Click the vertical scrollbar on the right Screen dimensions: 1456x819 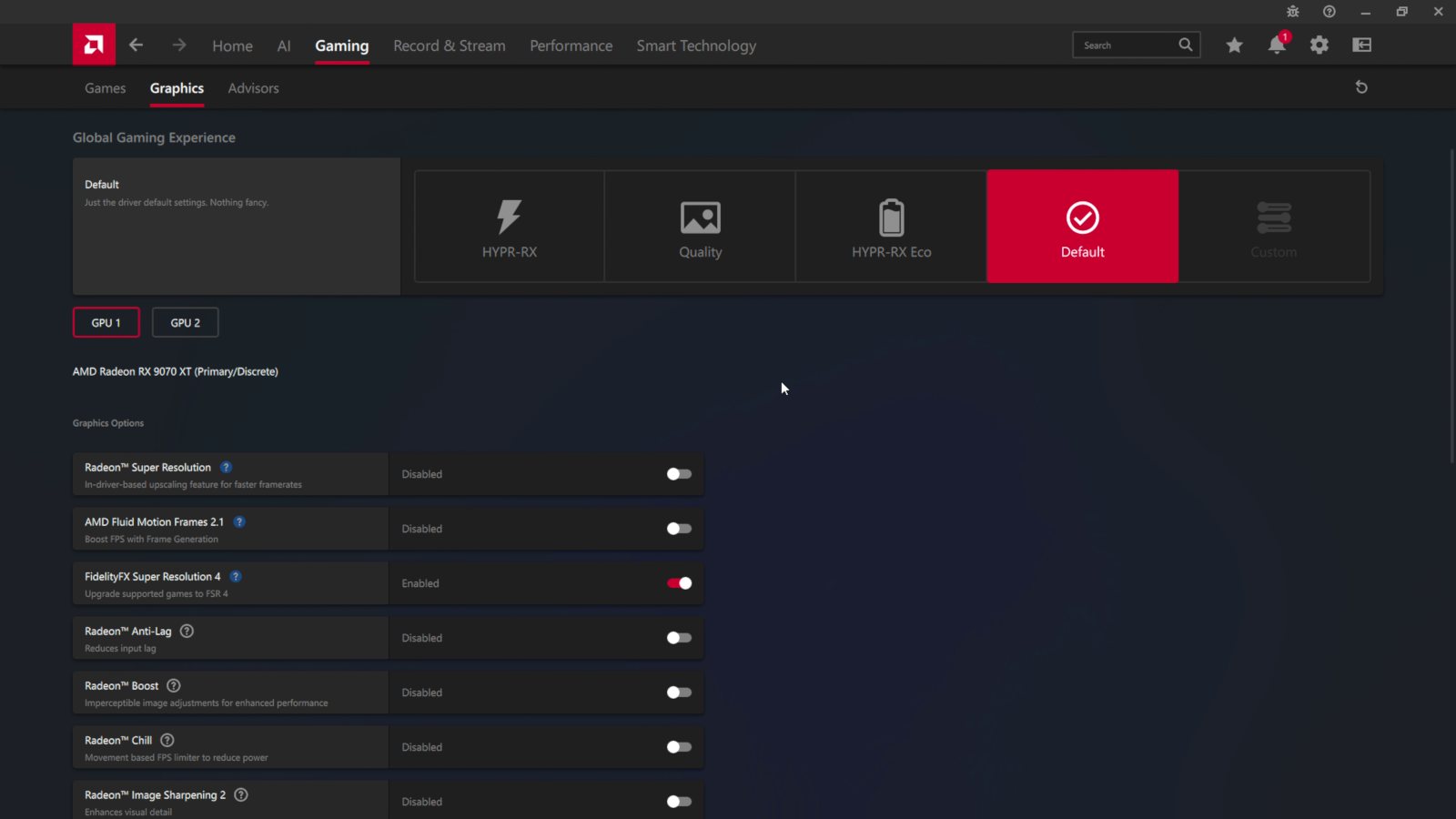tap(1451, 306)
